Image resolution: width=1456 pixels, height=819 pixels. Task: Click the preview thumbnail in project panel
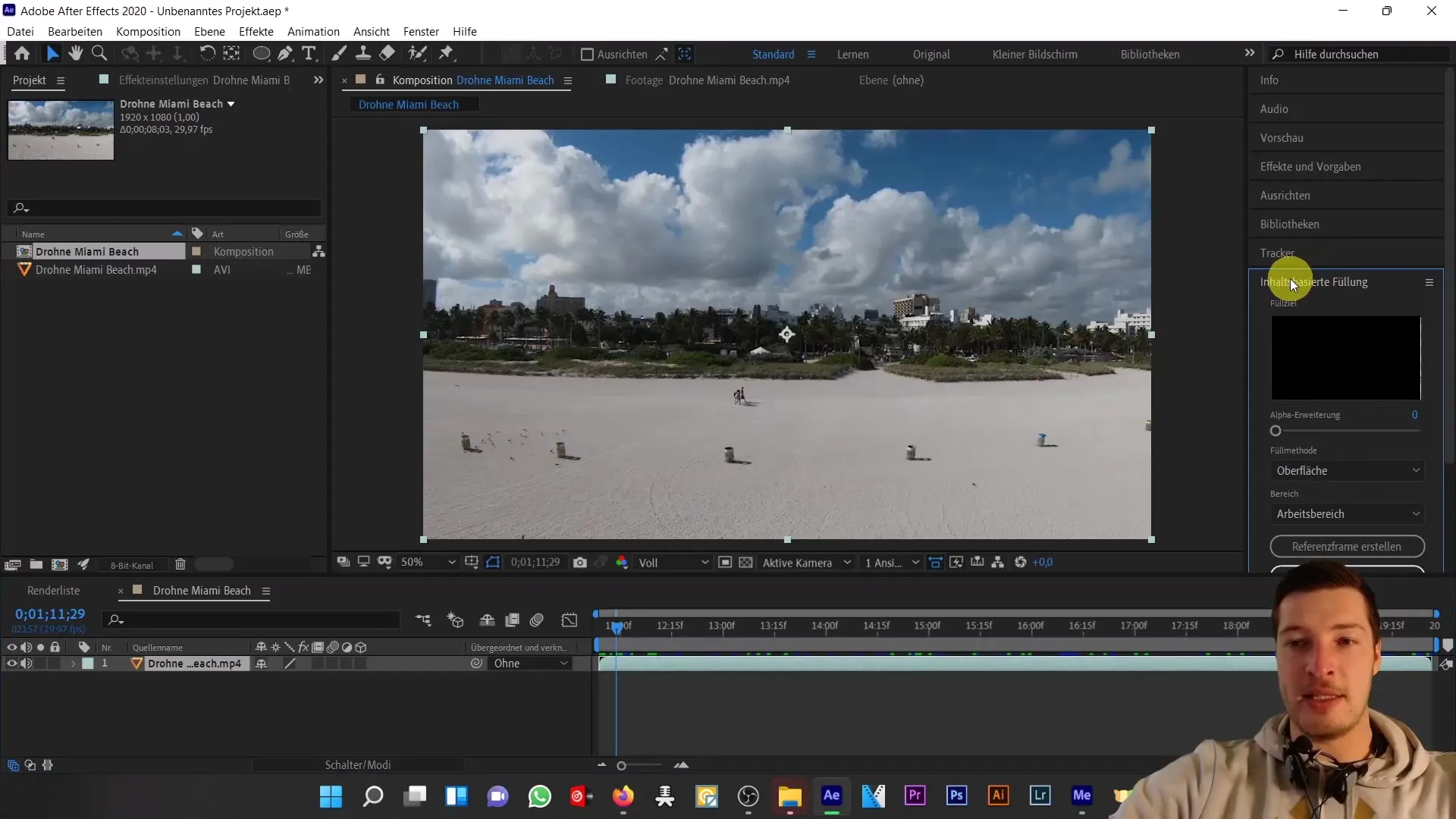(x=61, y=130)
